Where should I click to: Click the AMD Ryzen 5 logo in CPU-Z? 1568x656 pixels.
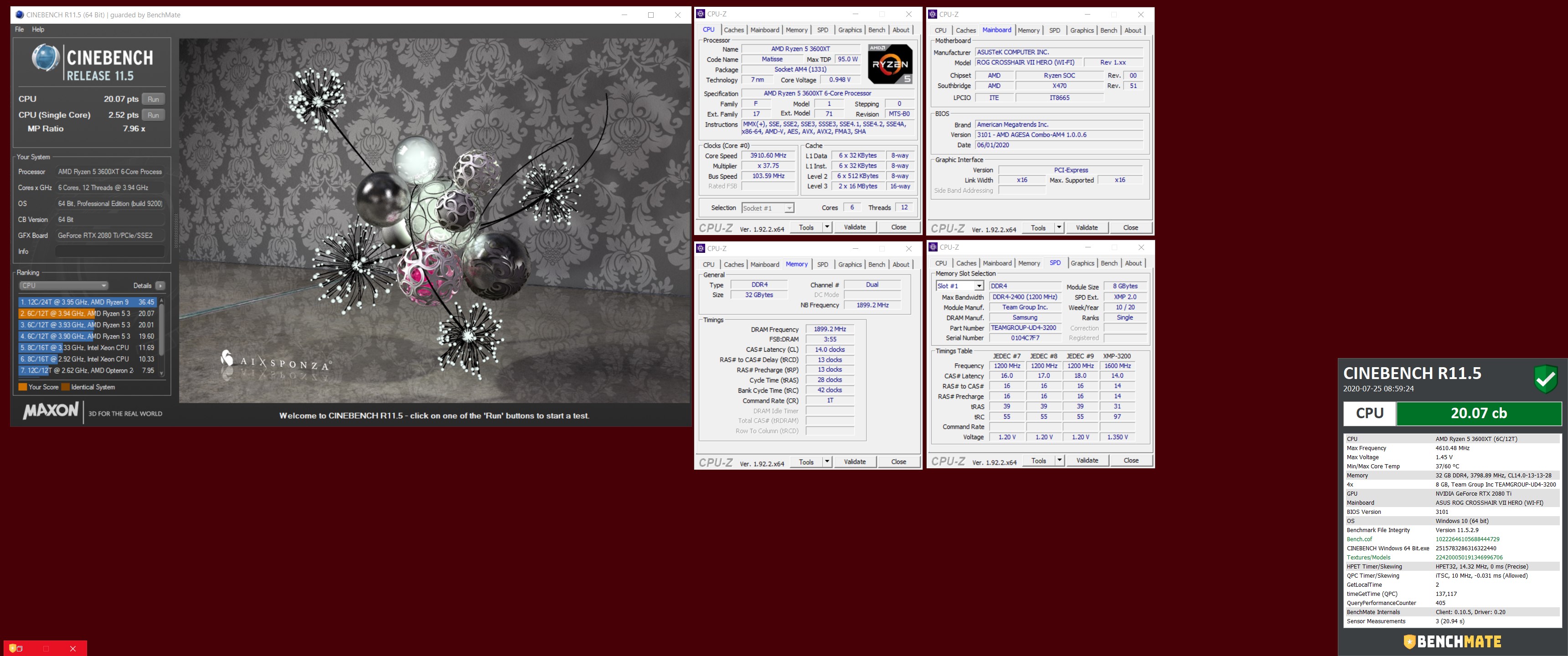tap(890, 64)
